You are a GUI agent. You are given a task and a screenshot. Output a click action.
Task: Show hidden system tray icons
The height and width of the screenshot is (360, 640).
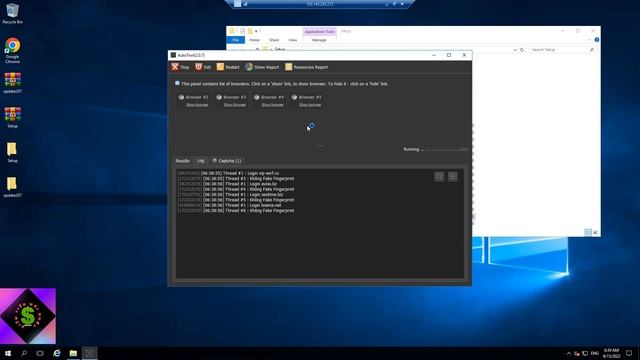click(569, 353)
